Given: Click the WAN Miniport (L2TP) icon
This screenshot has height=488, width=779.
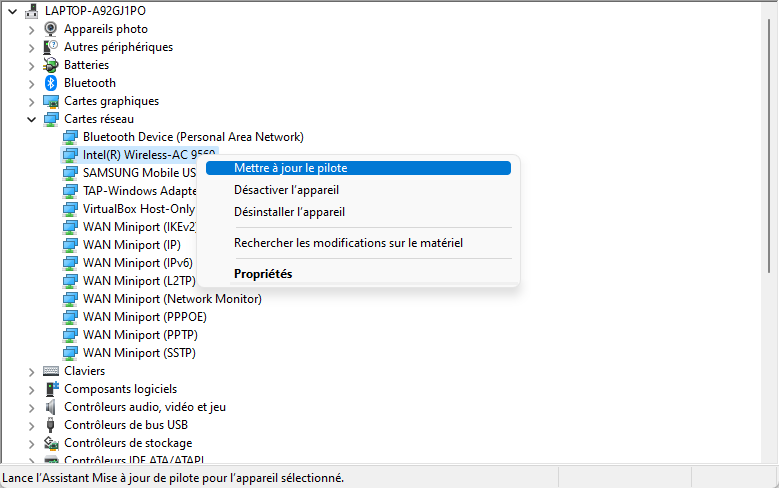Looking at the screenshot, I should pos(70,281).
